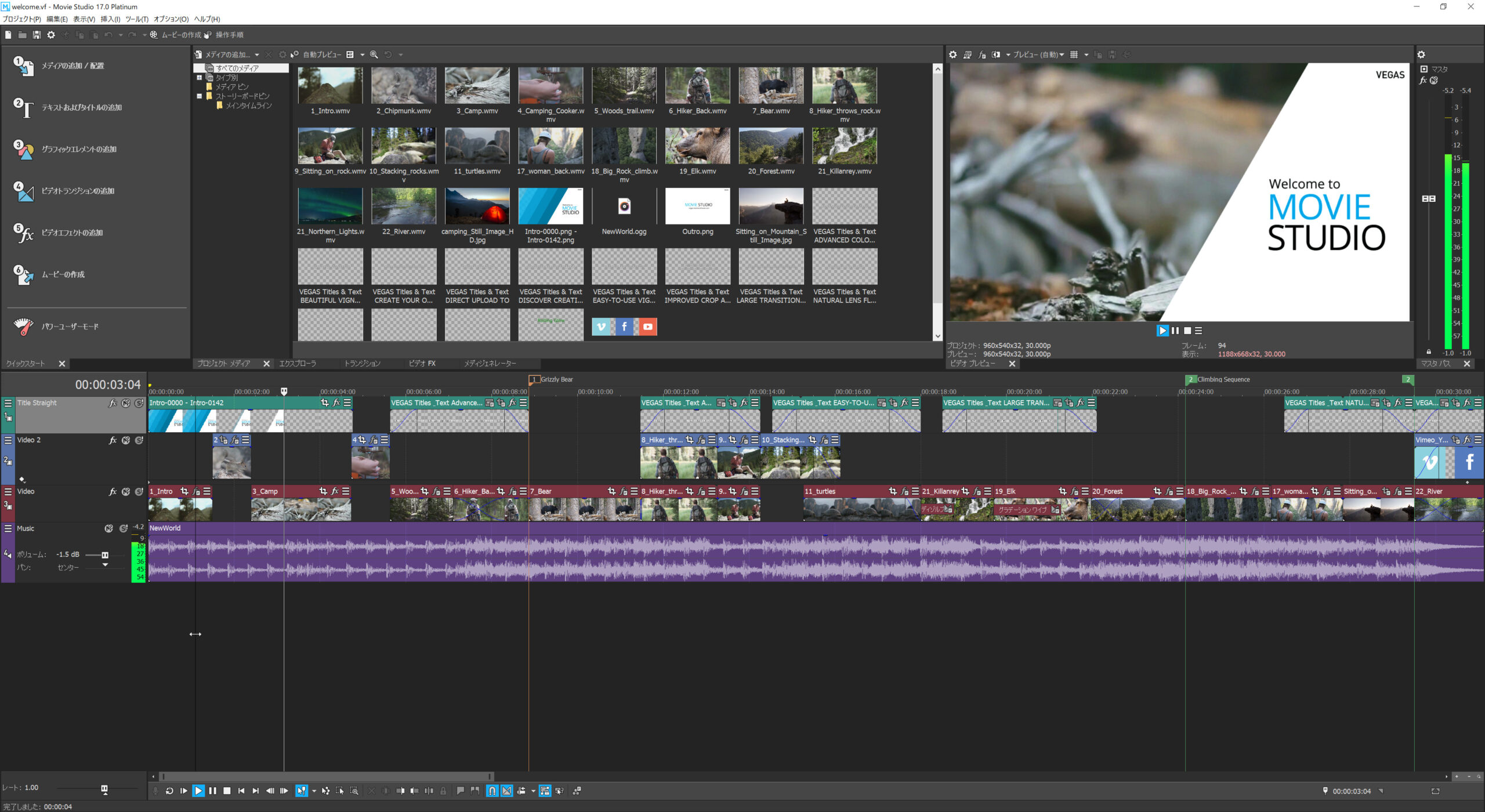
Task: Select the Envelope edit tool
Action: click(325, 791)
